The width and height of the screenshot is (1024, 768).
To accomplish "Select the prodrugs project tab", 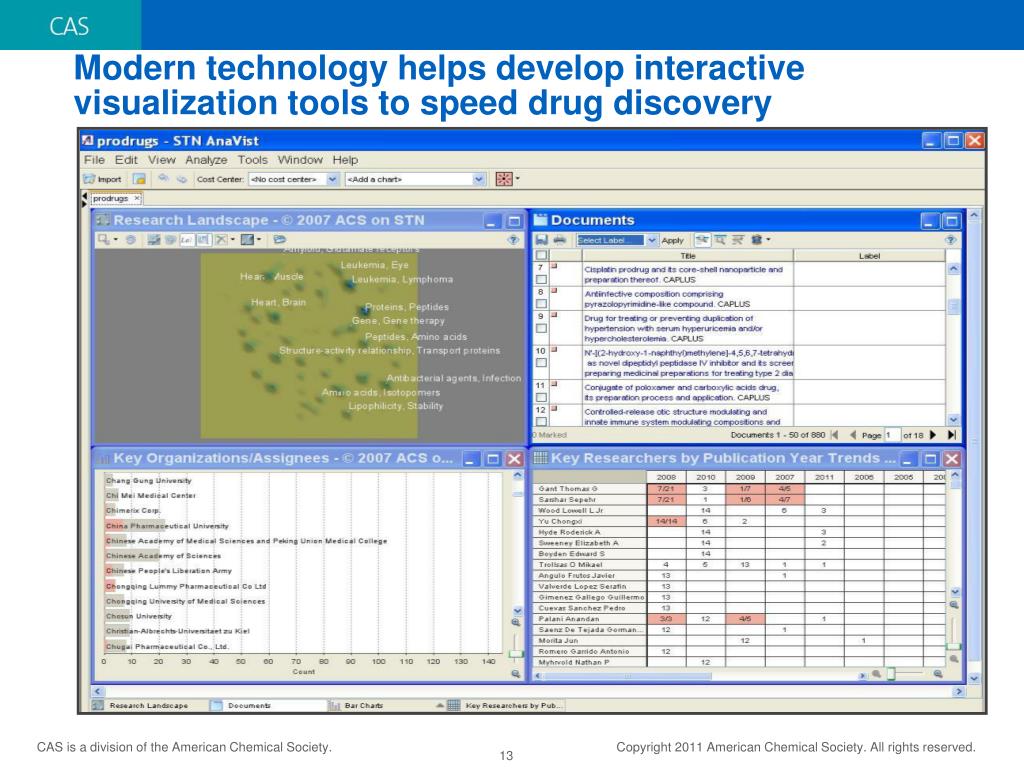I will 116,198.
